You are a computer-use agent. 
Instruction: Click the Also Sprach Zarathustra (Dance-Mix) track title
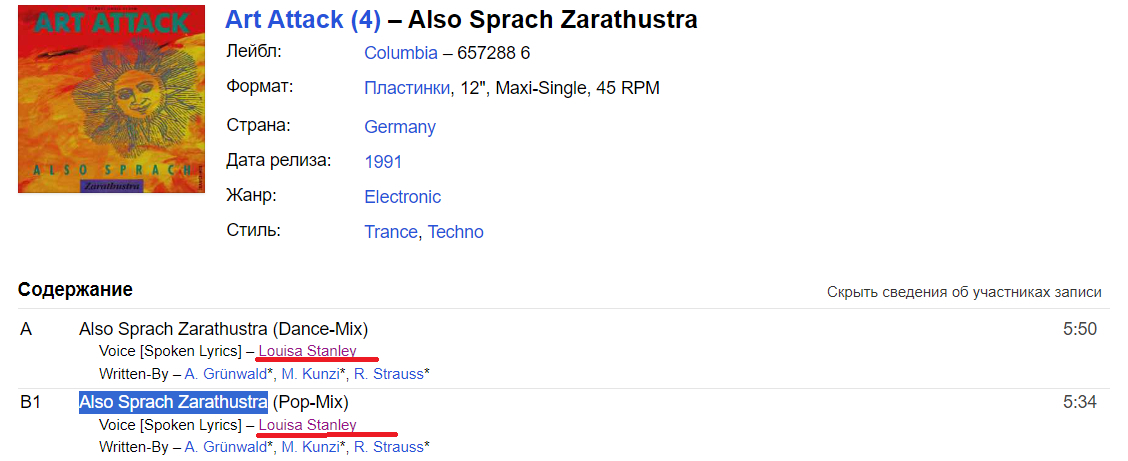(223, 328)
